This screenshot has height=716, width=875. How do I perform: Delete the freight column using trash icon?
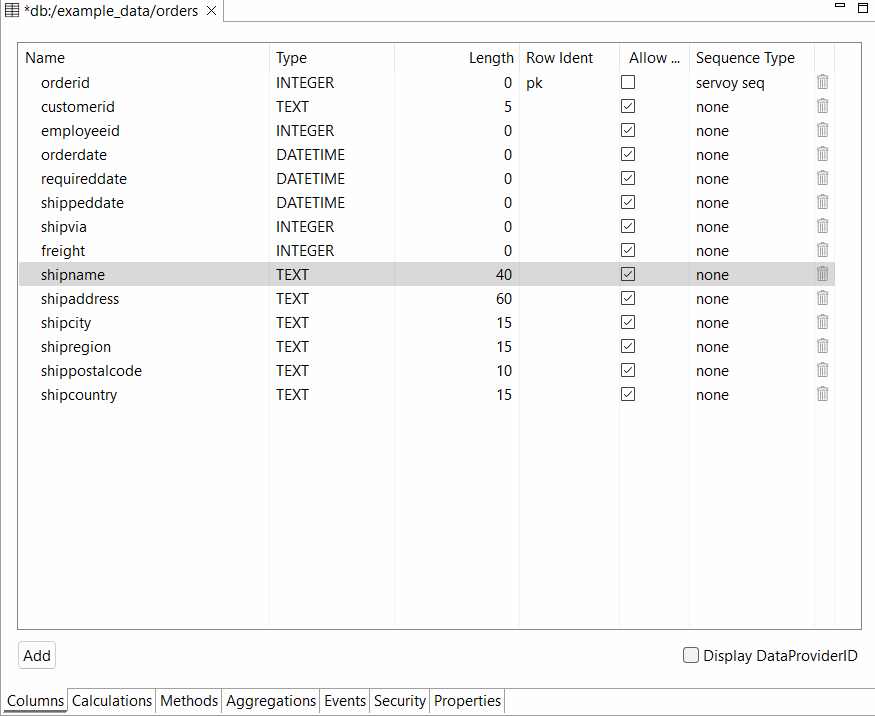(x=822, y=250)
